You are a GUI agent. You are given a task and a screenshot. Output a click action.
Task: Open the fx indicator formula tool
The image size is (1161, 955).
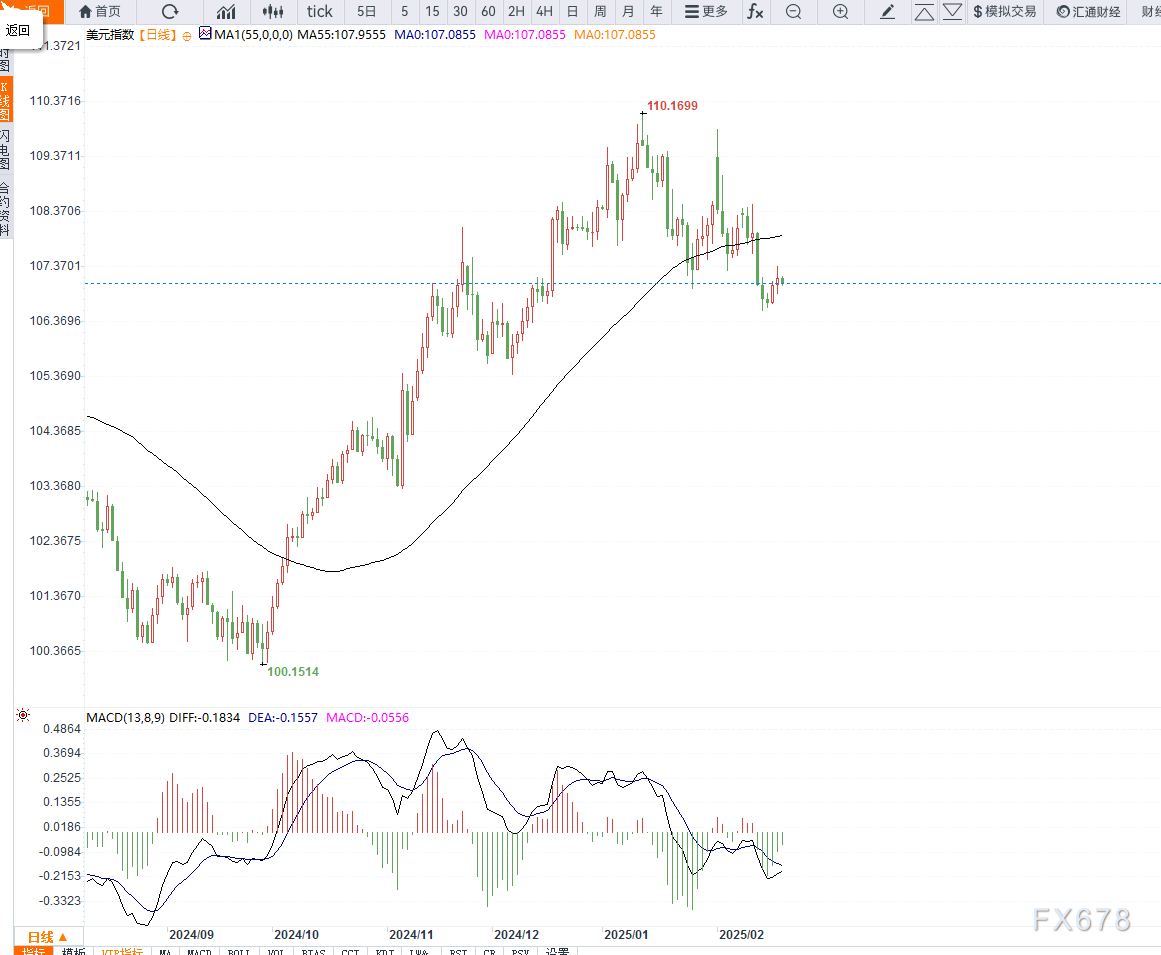click(x=755, y=12)
